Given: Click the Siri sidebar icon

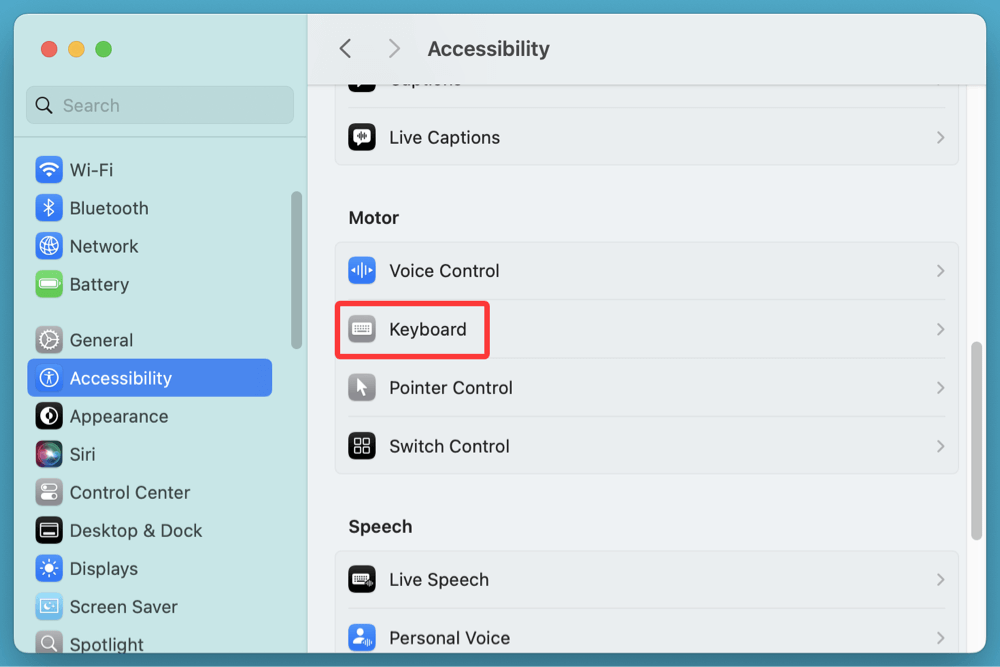Looking at the screenshot, I should 48,454.
